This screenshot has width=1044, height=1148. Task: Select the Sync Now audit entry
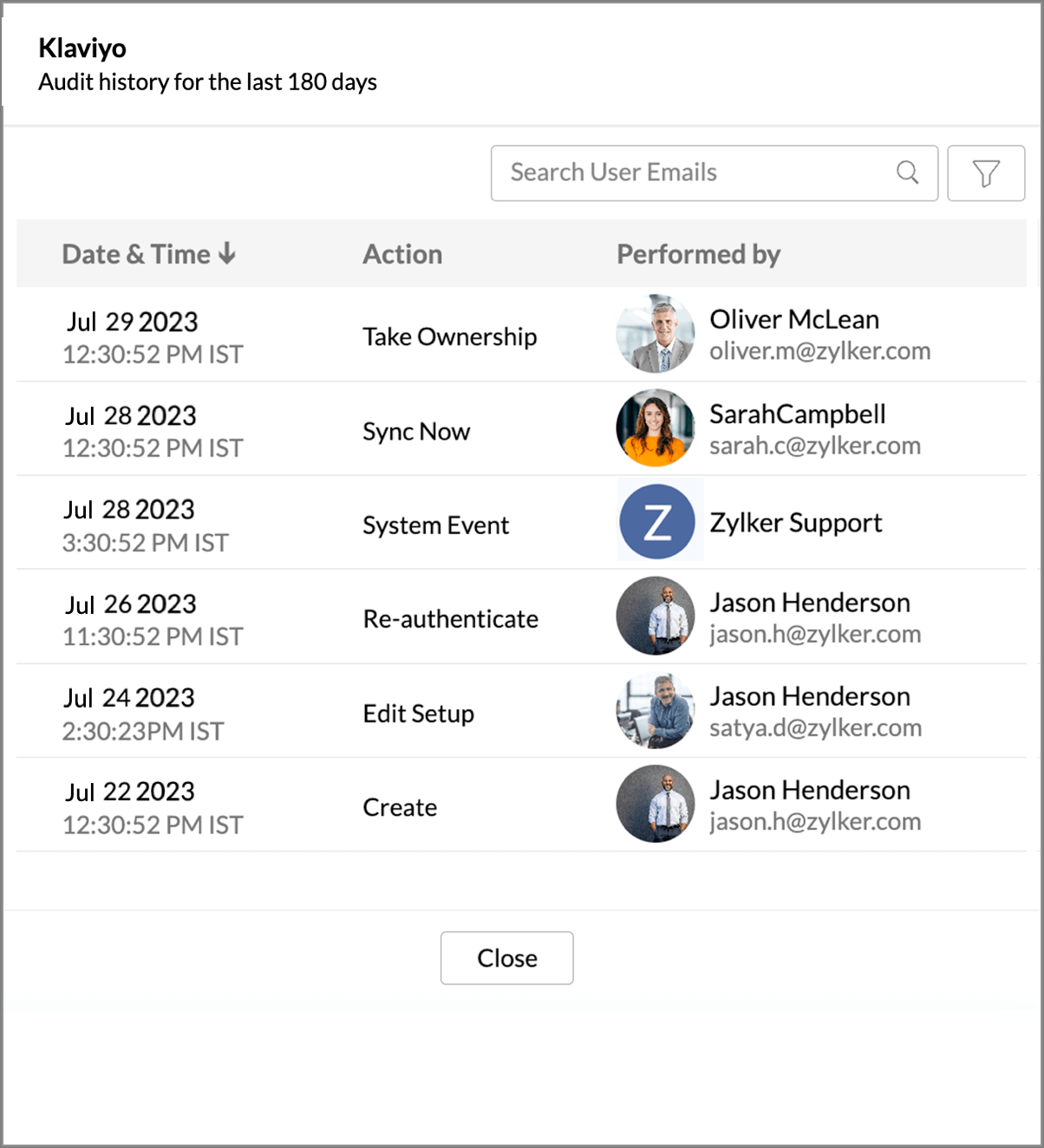(x=521, y=428)
